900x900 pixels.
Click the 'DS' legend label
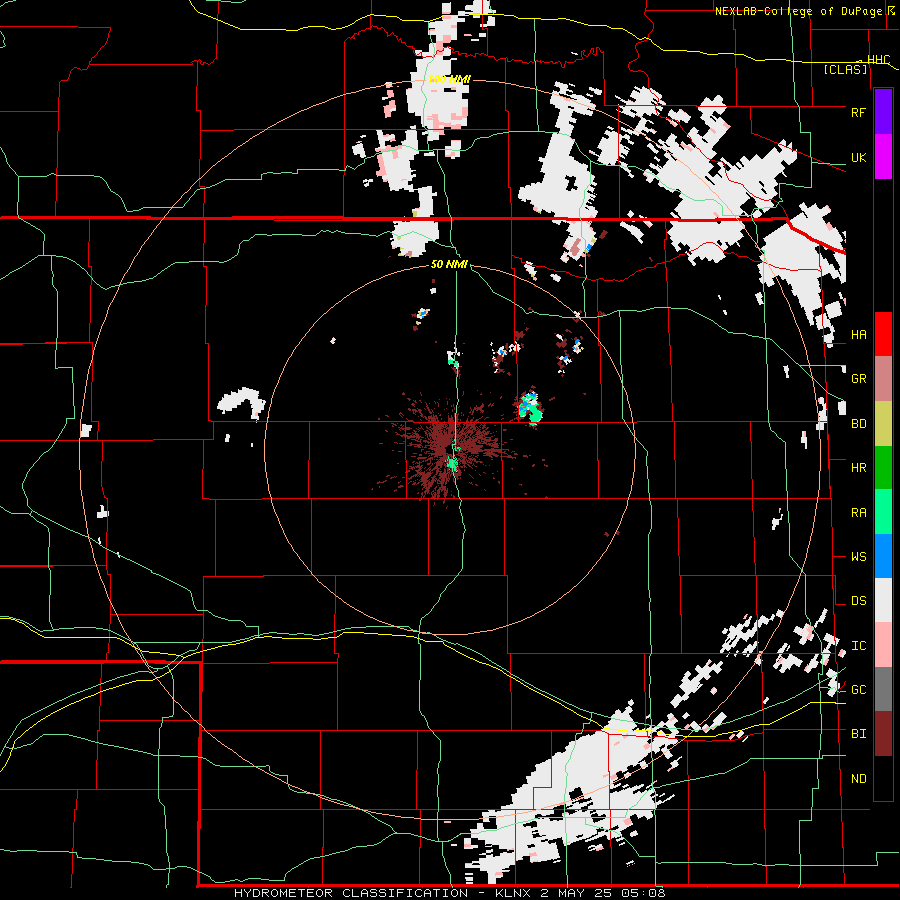[x=858, y=601]
